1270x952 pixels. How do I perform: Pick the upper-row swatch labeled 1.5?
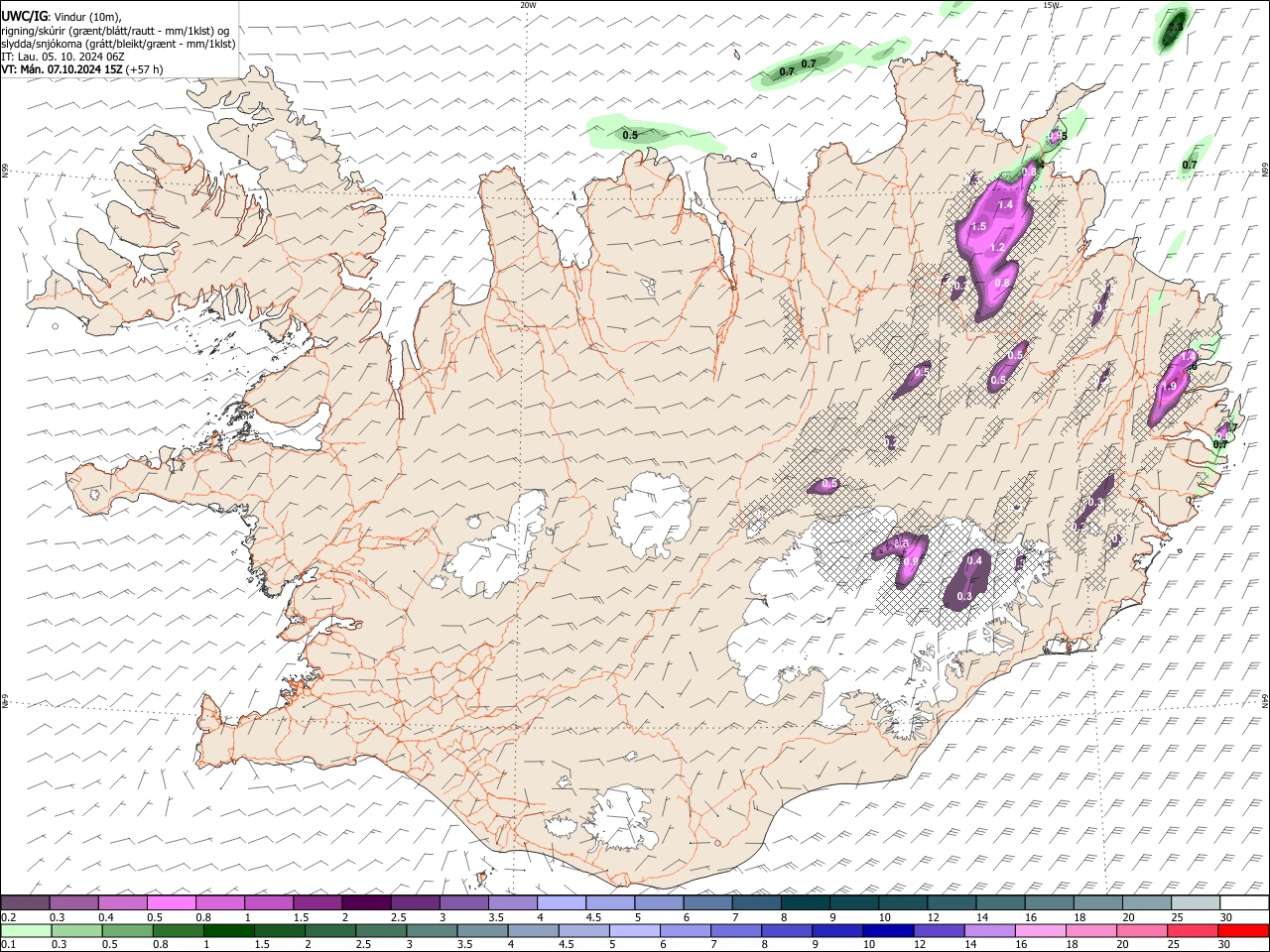(317, 903)
